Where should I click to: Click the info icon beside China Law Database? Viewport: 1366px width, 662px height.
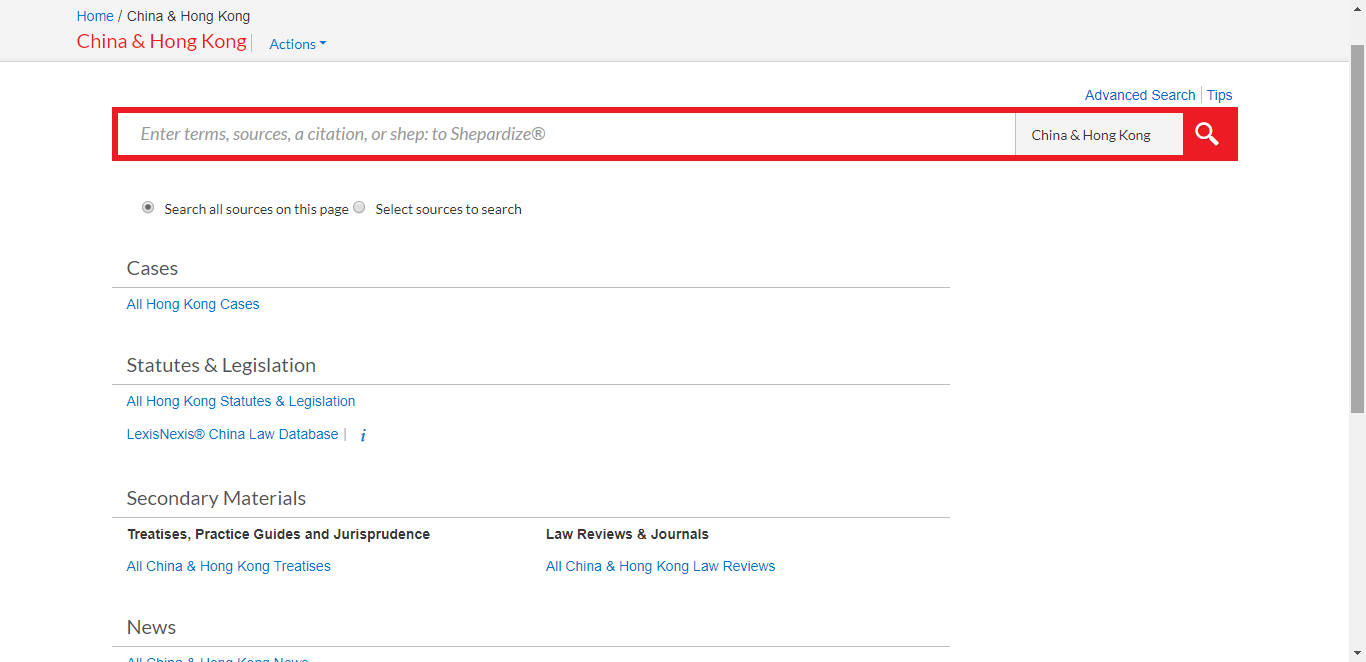(x=363, y=436)
